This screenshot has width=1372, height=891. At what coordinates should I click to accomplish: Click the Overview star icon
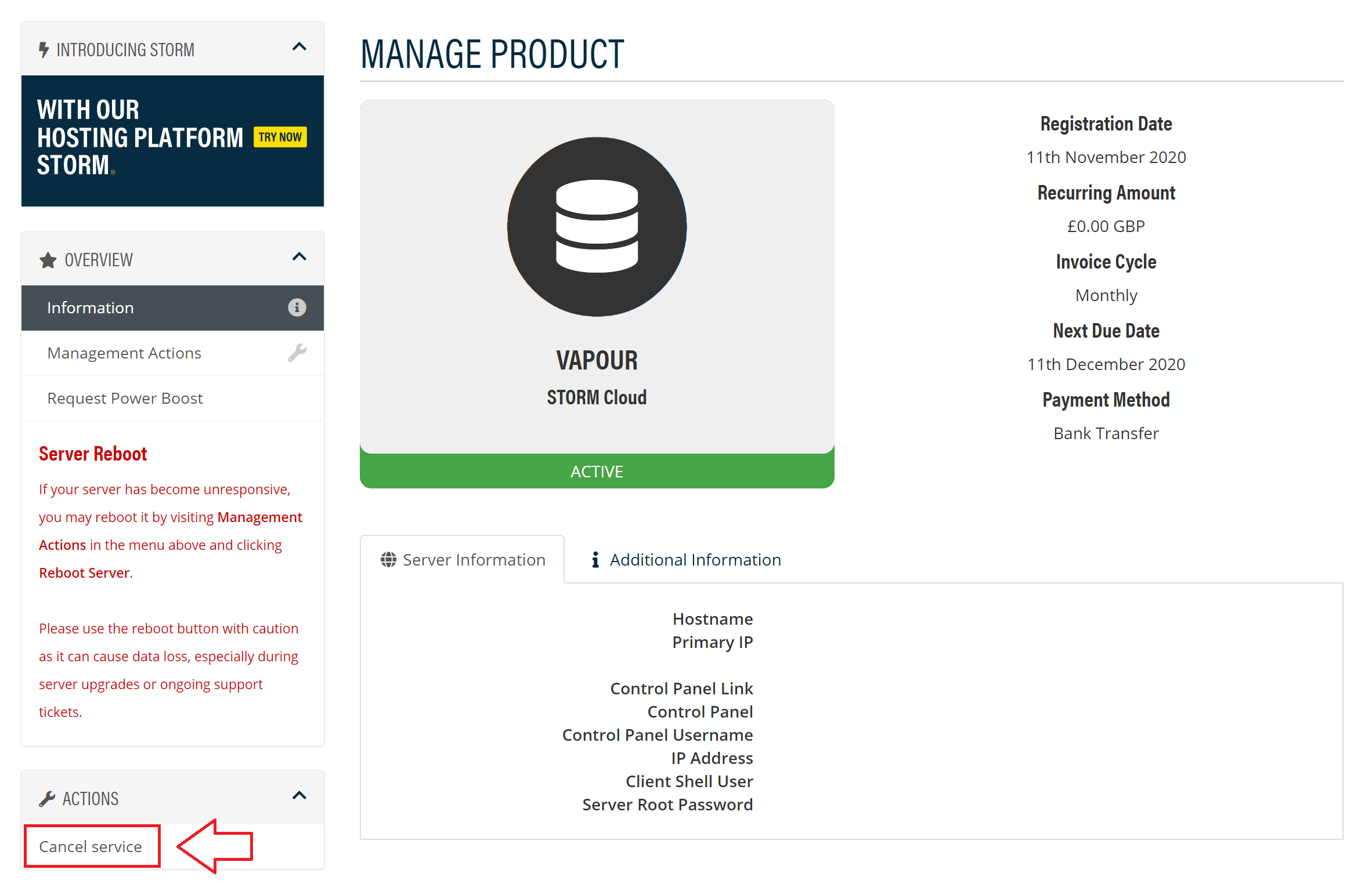click(48, 260)
